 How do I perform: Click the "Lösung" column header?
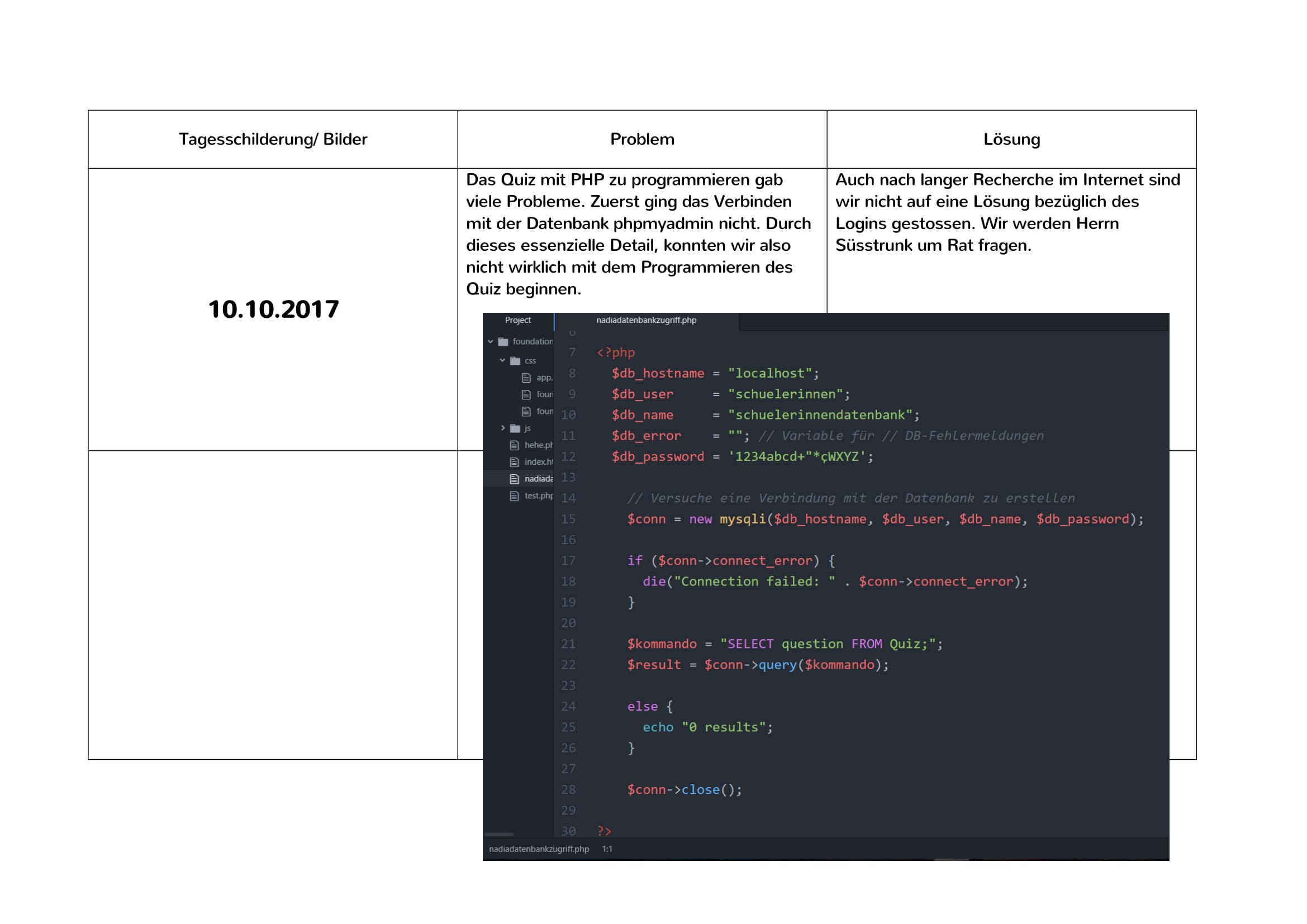[1011, 140]
